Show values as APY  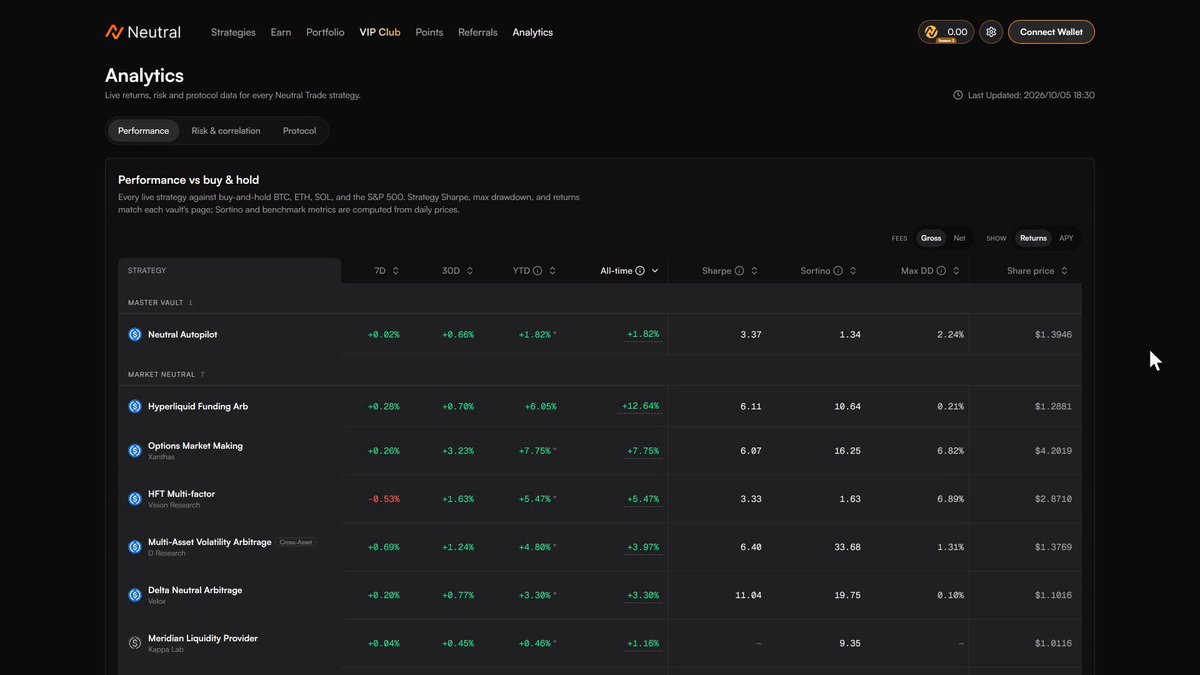click(1066, 238)
